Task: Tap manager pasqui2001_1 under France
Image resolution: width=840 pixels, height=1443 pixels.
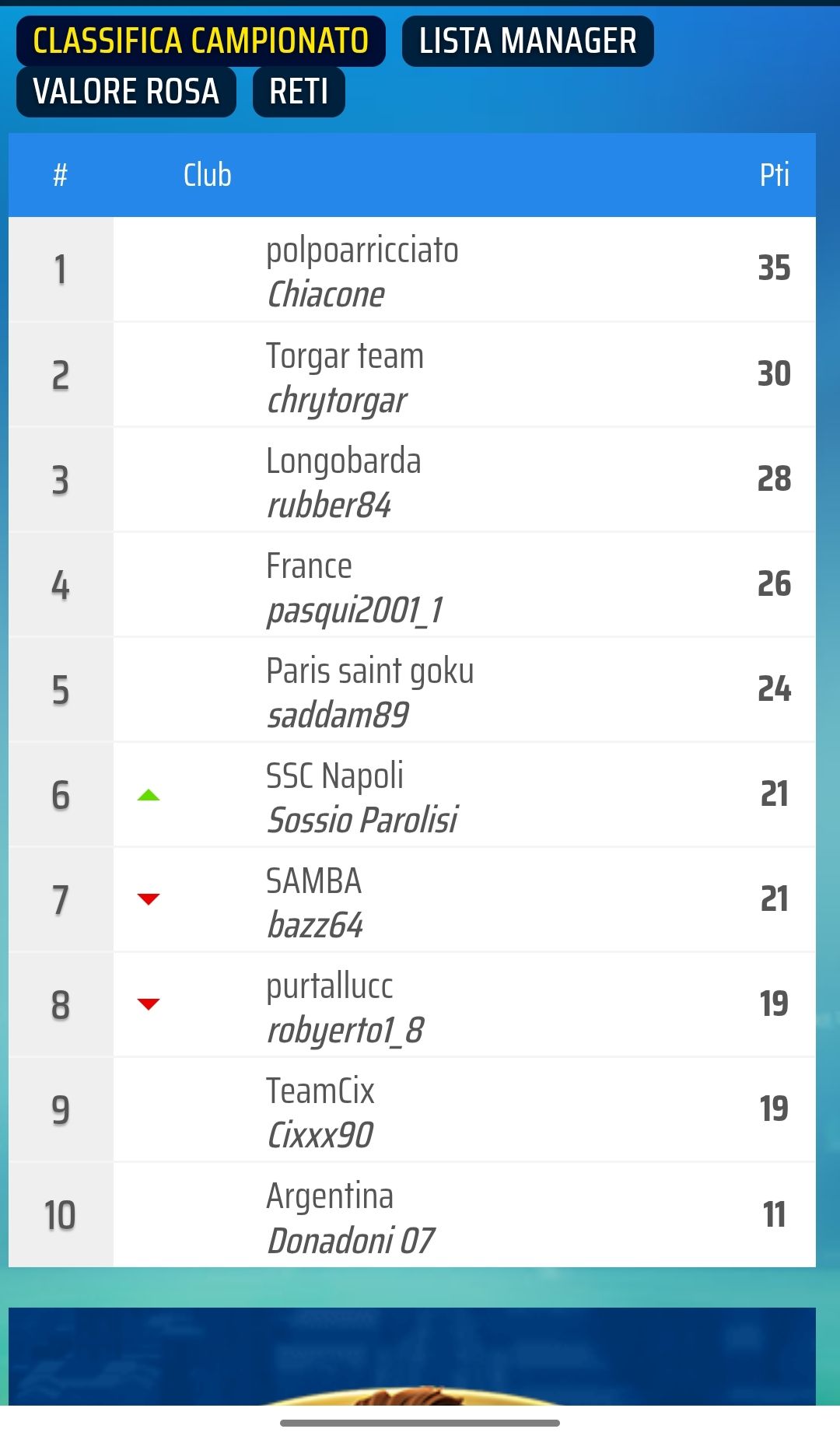Action: tap(355, 610)
